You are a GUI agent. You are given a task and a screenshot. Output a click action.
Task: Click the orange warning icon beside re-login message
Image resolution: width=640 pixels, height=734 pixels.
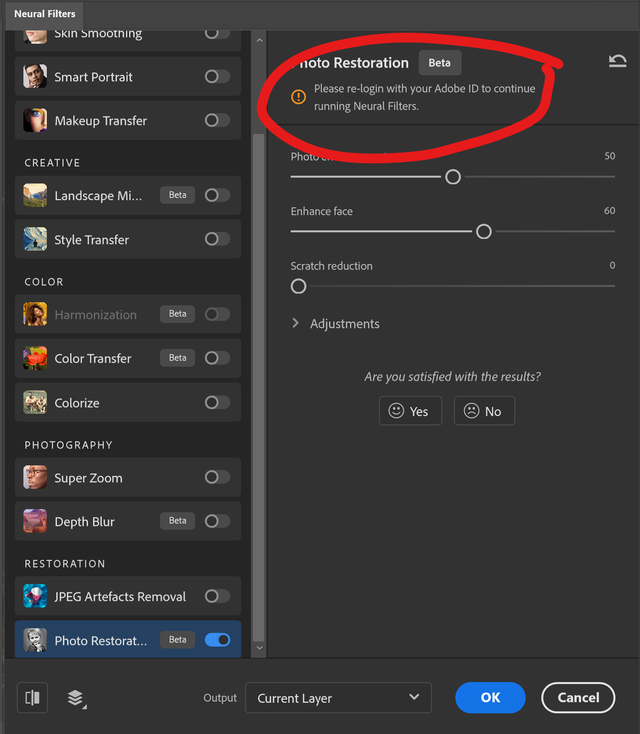(x=298, y=97)
